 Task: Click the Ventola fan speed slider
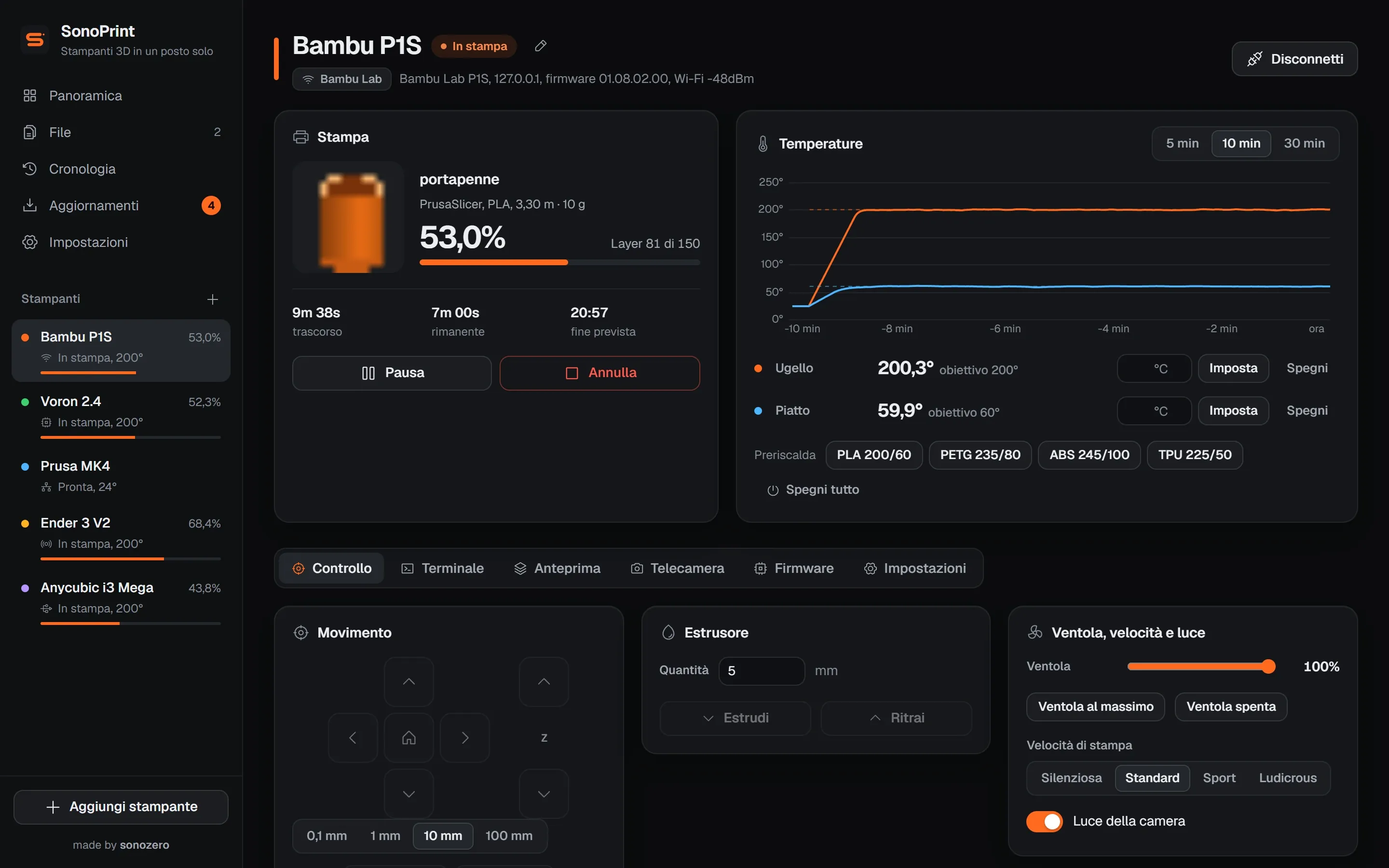pos(1201,666)
